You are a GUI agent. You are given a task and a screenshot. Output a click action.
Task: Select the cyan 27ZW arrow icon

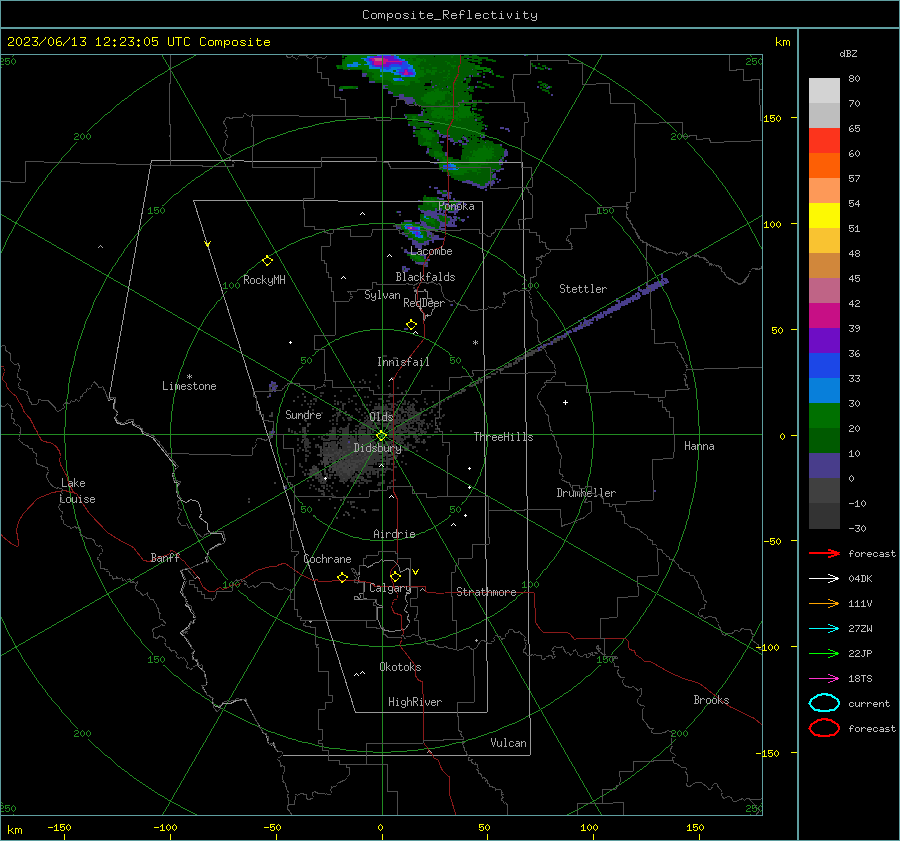pyautogui.click(x=824, y=629)
